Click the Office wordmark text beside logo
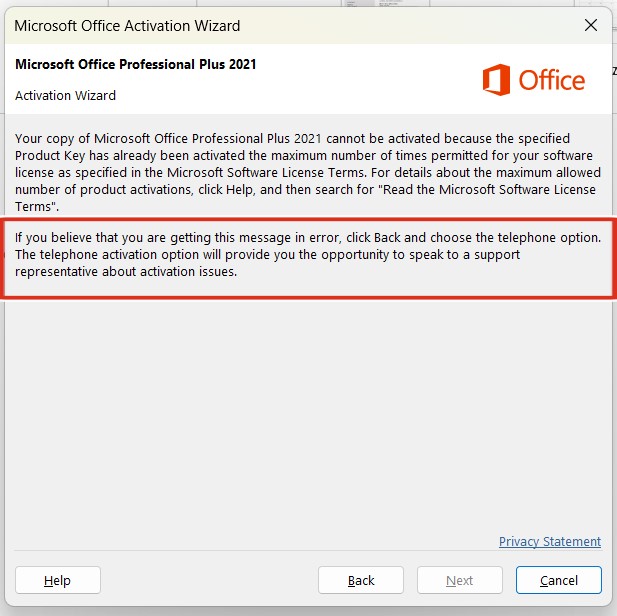The height and width of the screenshot is (616, 617). coord(552,80)
